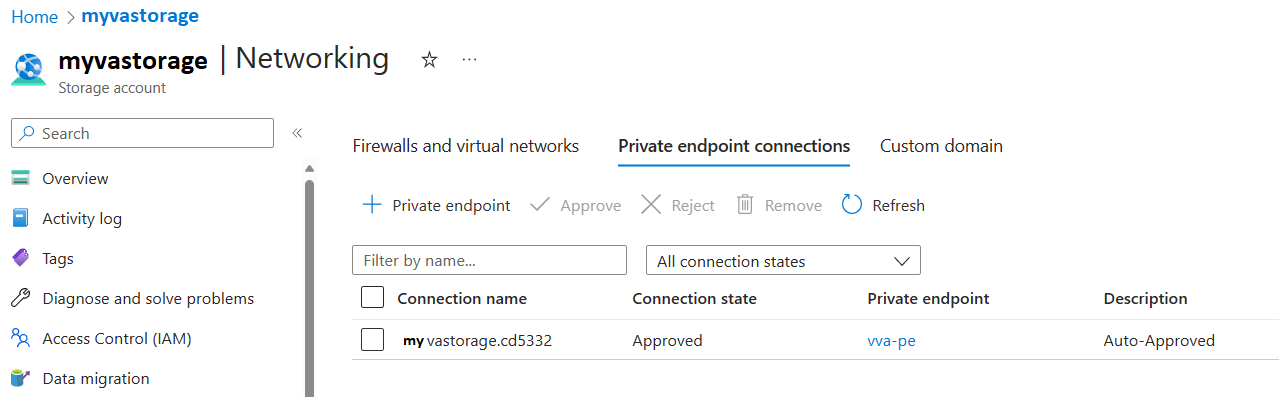1279x397 pixels.
Task: Click the storage account icon by the title
Action: pyautogui.click(x=29, y=69)
